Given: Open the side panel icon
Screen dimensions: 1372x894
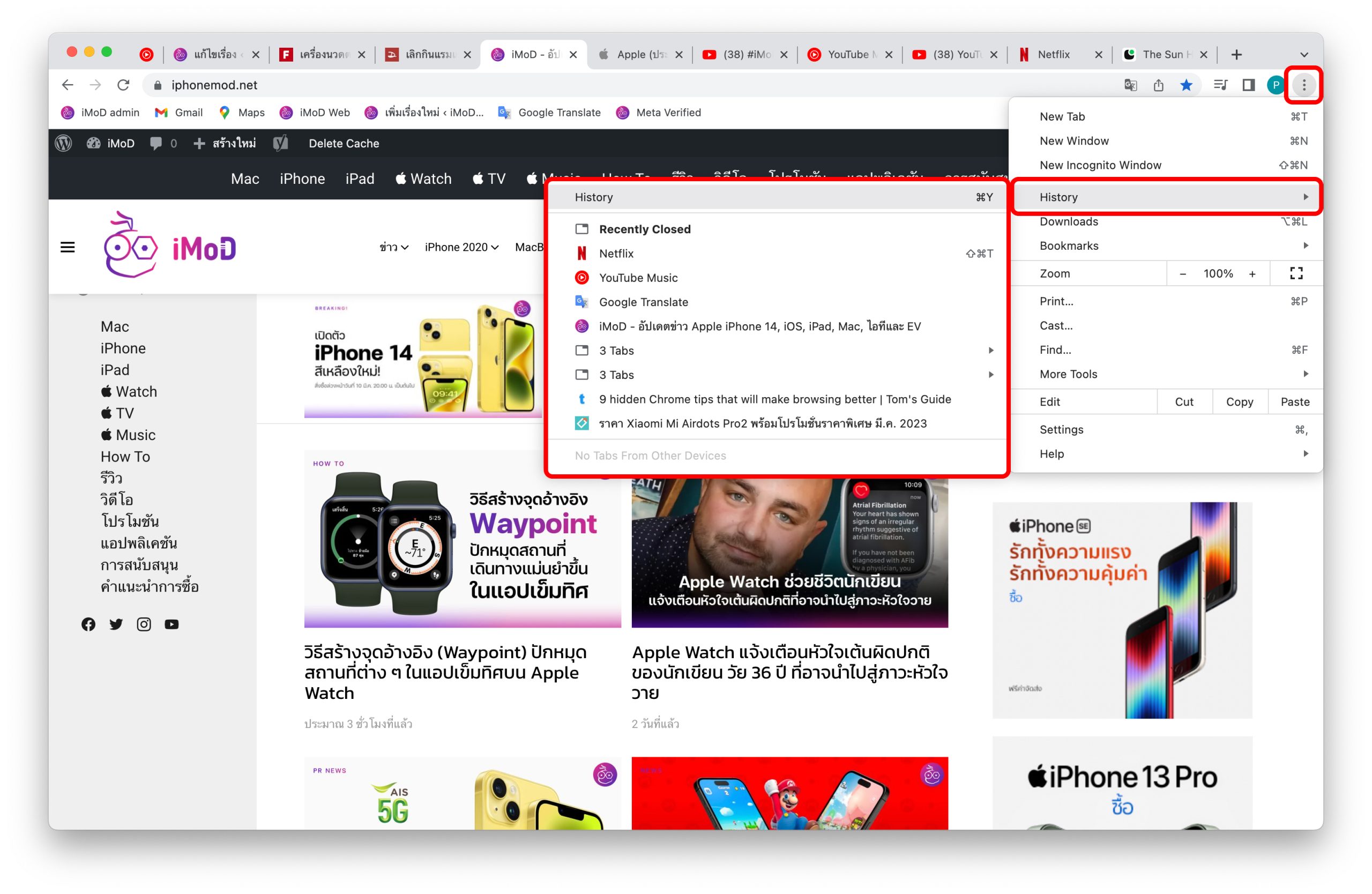Looking at the screenshot, I should 1248,85.
